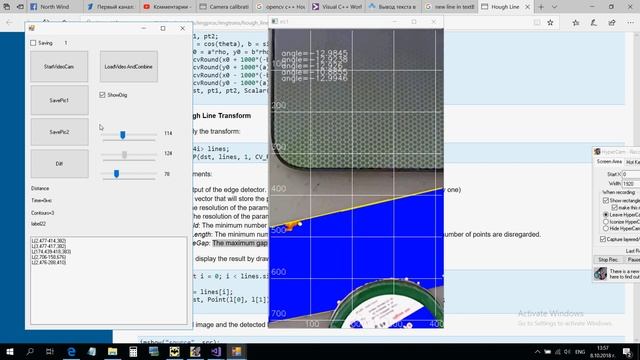Click the active app icon on the taskbar
This screenshot has height=360, width=640.
[x=236, y=351]
